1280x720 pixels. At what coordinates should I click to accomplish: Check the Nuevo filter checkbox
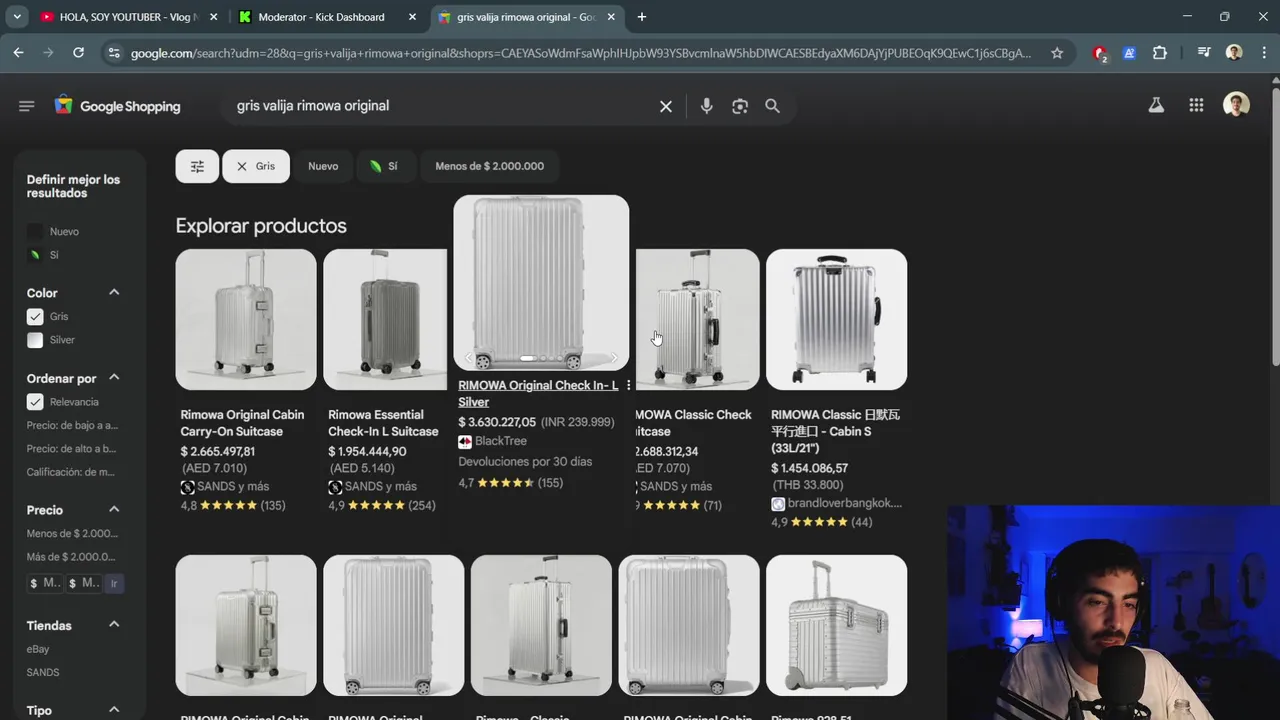35,231
